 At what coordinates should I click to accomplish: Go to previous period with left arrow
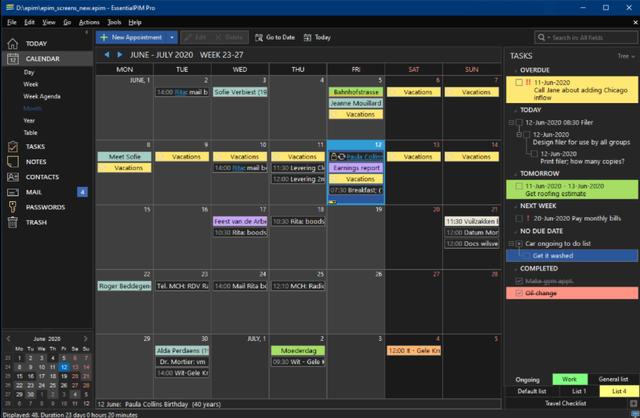[107, 54]
